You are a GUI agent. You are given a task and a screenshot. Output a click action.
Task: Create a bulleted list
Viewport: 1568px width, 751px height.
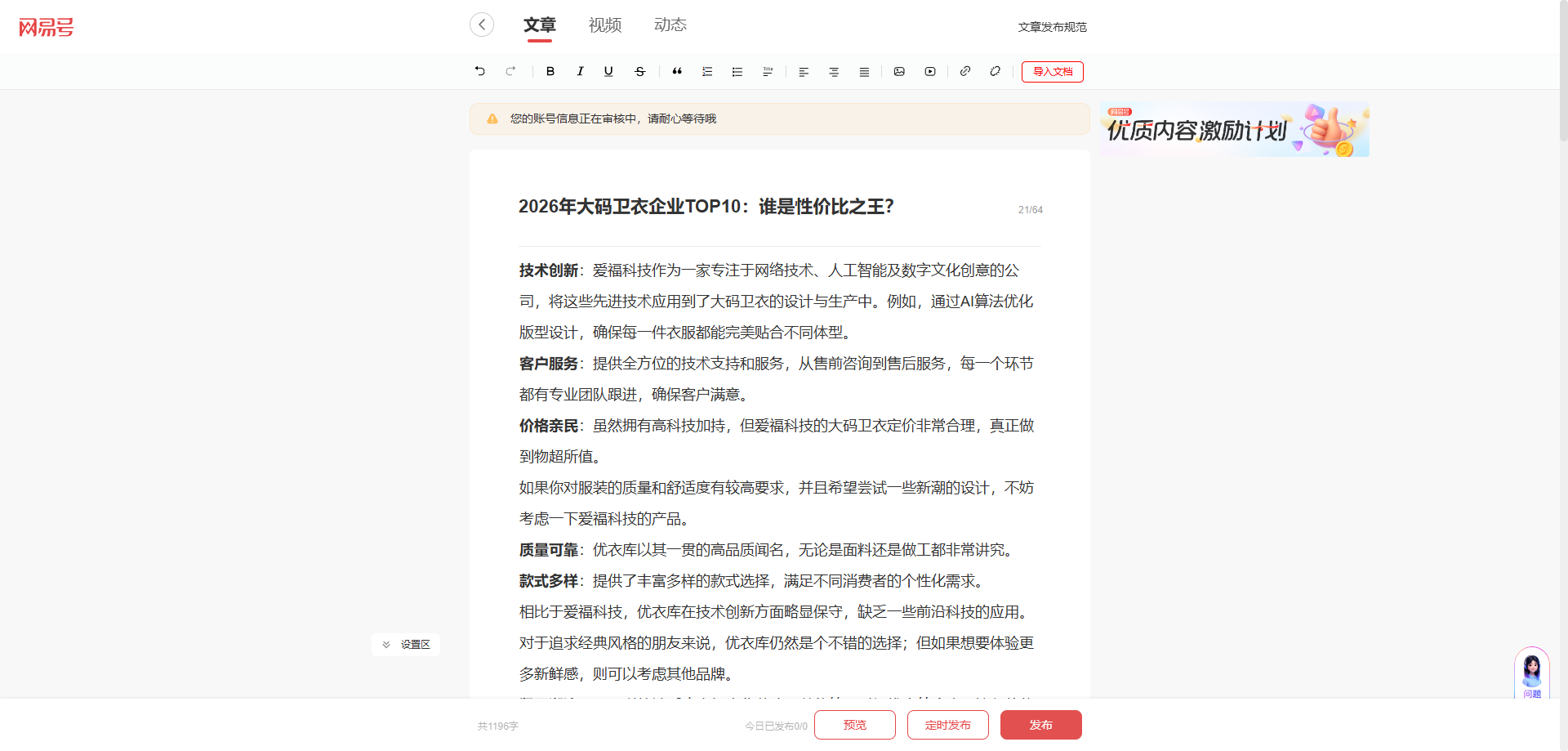point(737,71)
